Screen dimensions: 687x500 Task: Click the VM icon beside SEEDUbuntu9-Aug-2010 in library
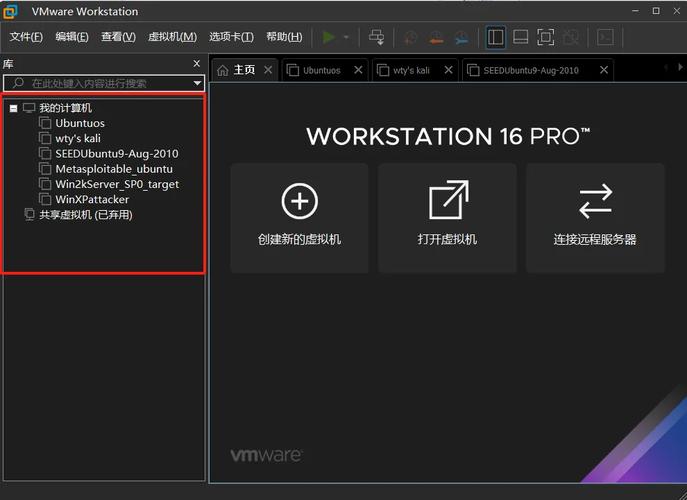[x=45, y=154]
